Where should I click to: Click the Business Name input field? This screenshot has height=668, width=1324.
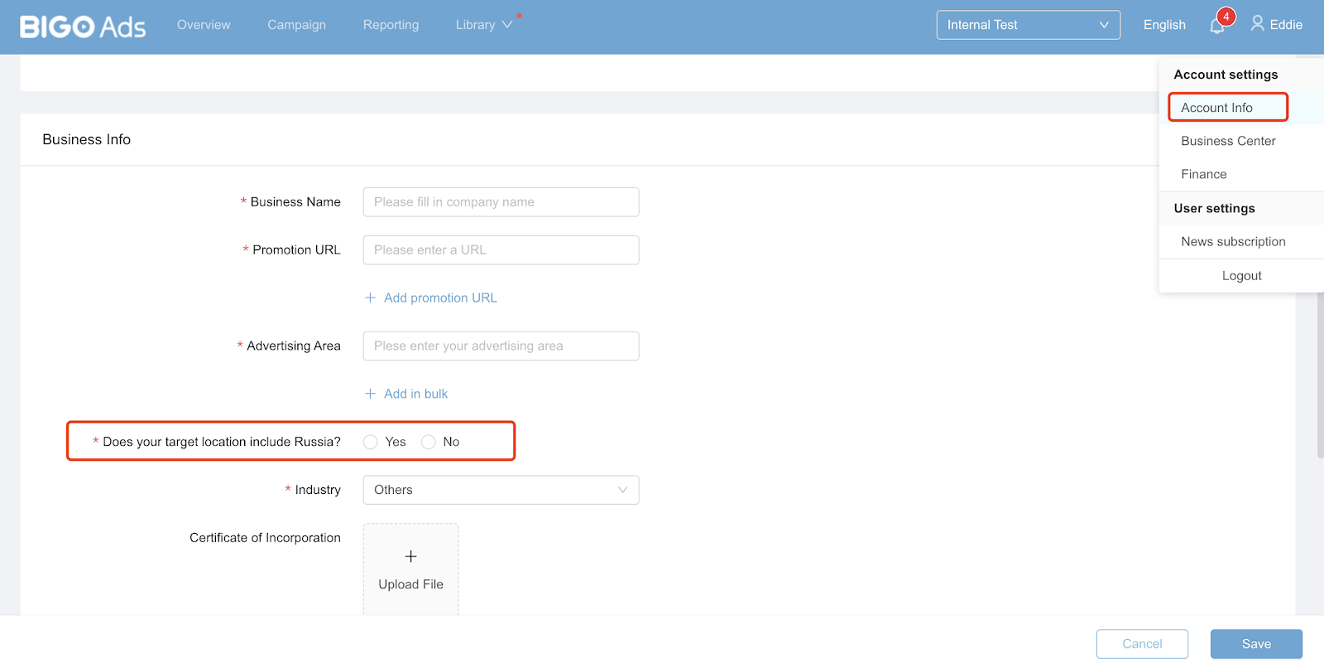501,202
